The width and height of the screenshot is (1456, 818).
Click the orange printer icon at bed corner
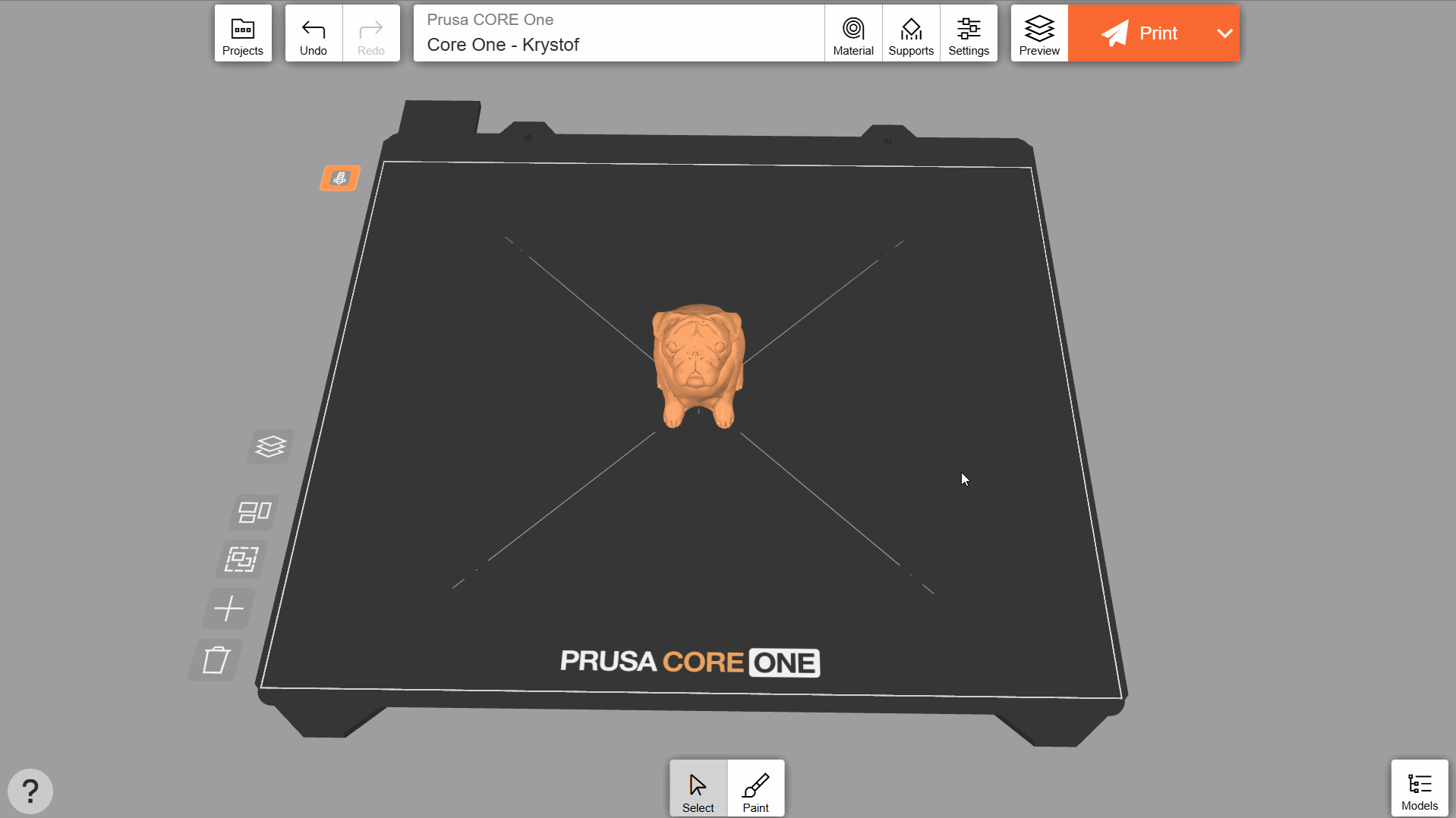point(339,178)
